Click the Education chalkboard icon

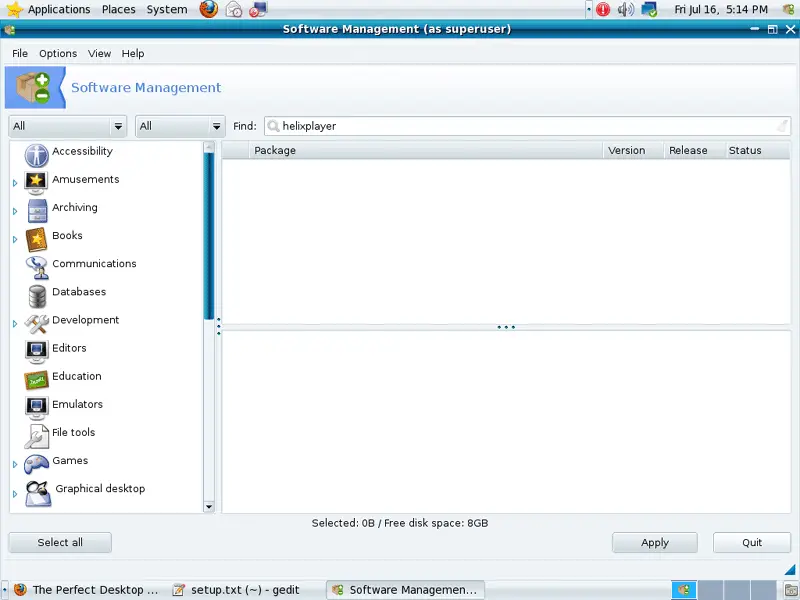36,380
